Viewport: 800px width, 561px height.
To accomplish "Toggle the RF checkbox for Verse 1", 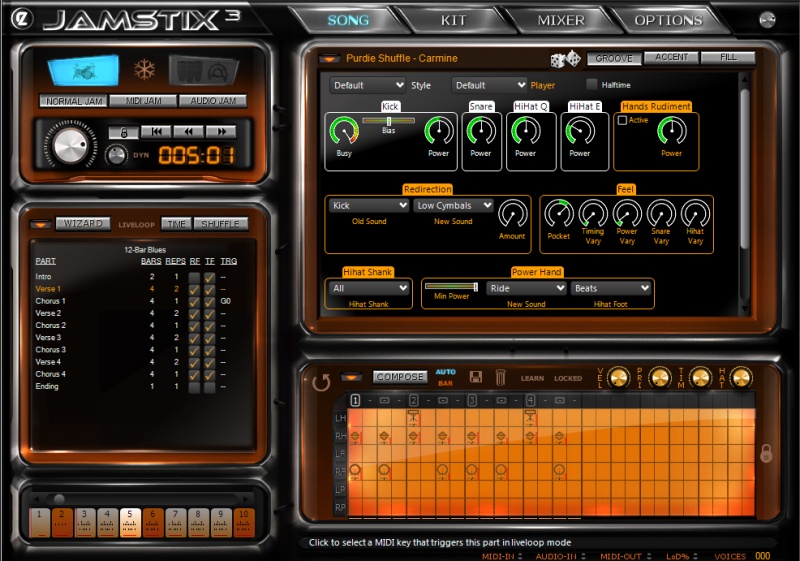I will click(x=195, y=289).
